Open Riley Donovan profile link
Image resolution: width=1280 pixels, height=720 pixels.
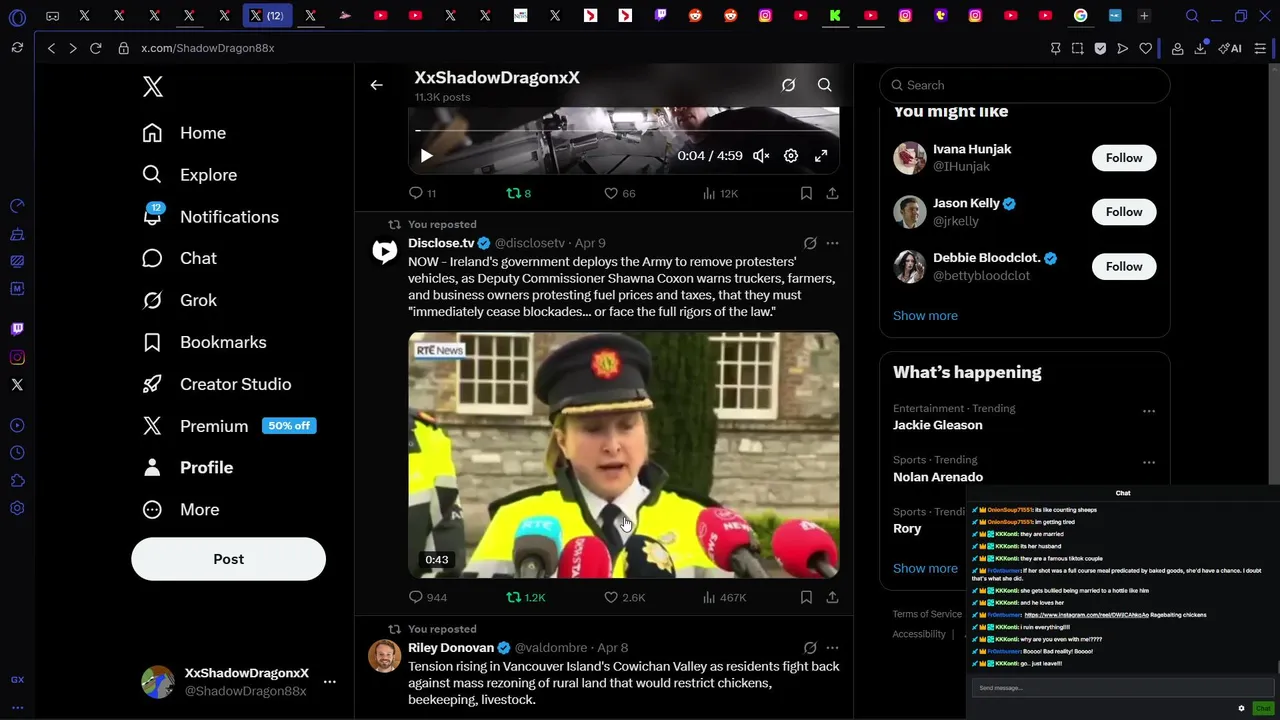[x=451, y=648]
